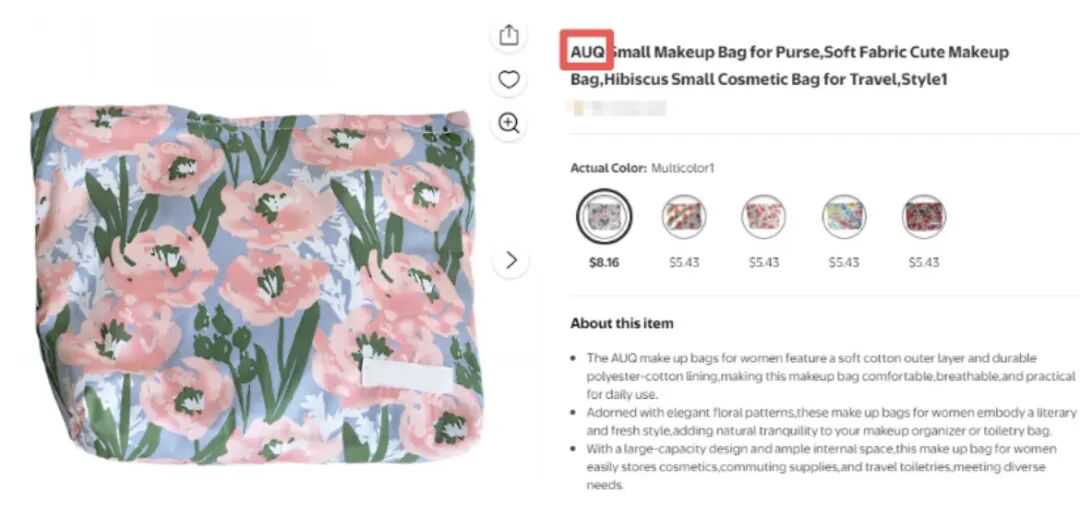
Task: Add the makeup bag to favorites with the heart icon
Action: 508,80
